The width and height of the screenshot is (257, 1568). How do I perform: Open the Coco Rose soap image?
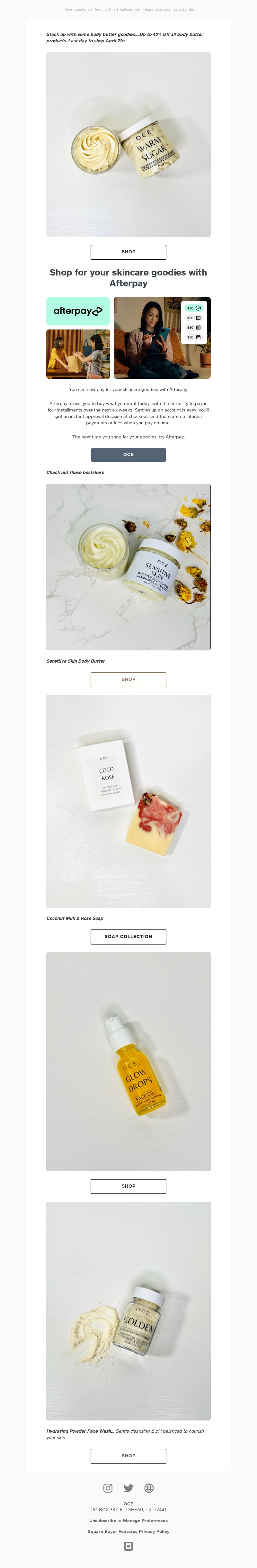(128, 801)
